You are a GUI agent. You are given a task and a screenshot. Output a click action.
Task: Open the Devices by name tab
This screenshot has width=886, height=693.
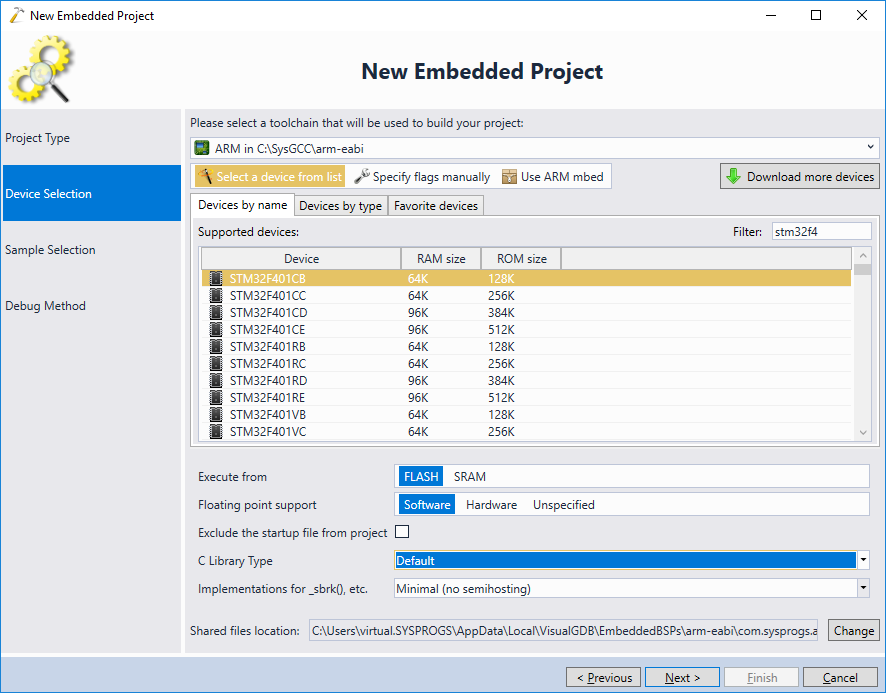(242, 205)
